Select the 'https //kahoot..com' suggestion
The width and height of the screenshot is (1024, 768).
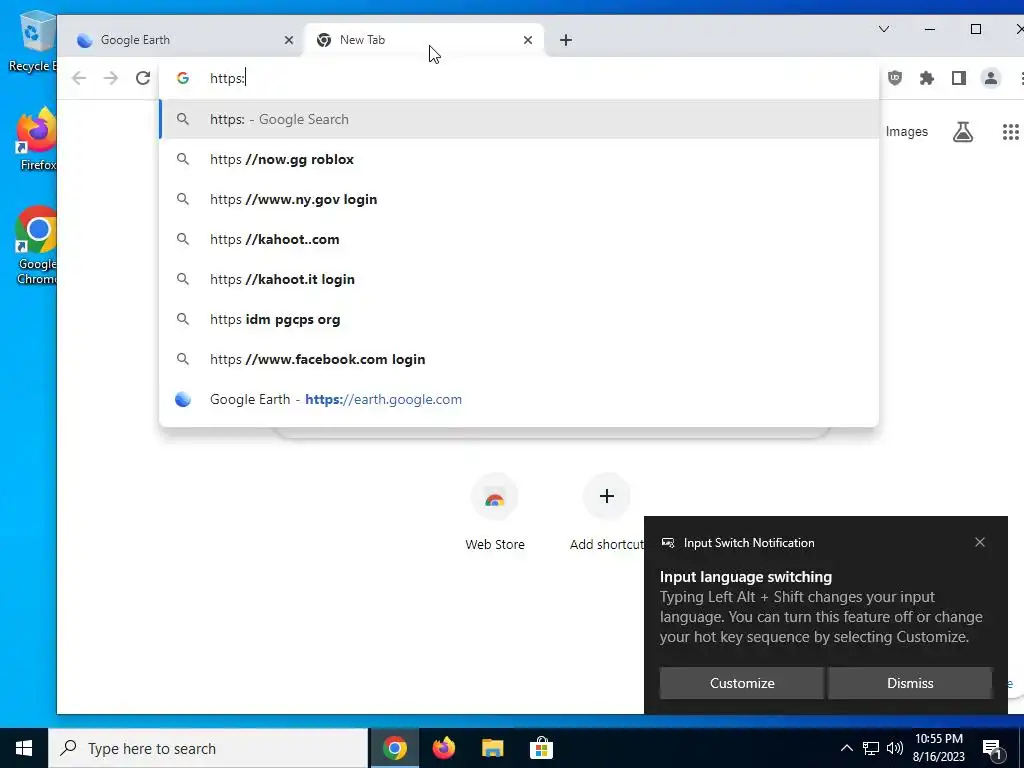(519, 239)
